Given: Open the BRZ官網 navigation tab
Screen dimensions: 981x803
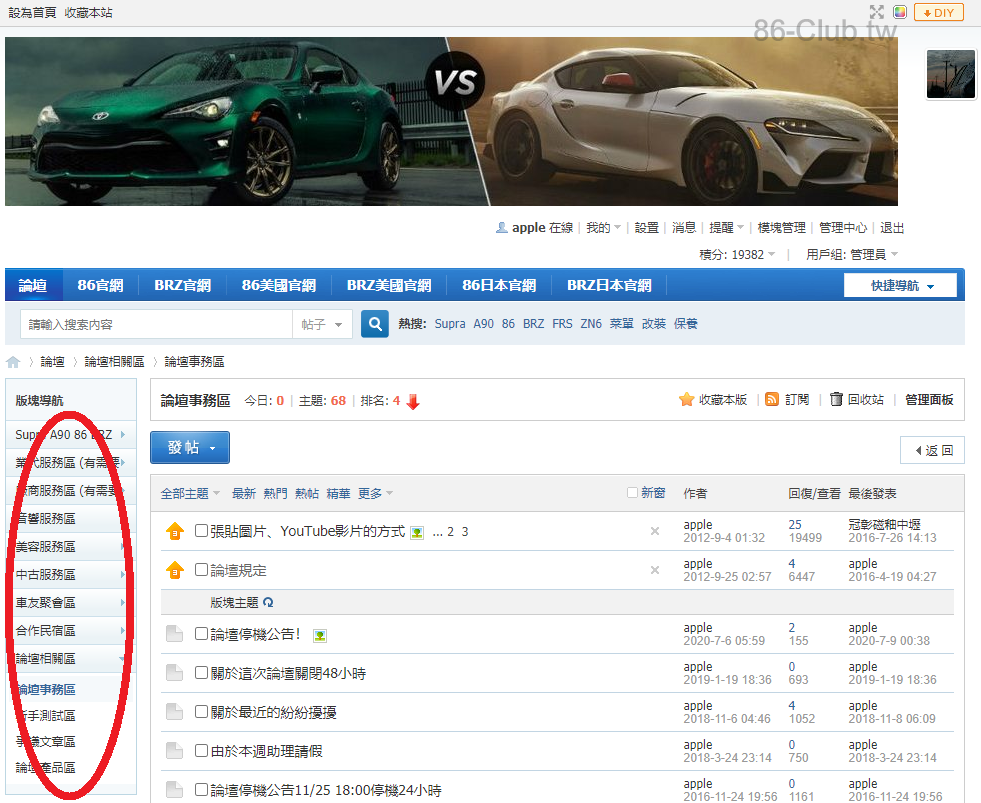Looking at the screenshot, I should tap(183, 285).
